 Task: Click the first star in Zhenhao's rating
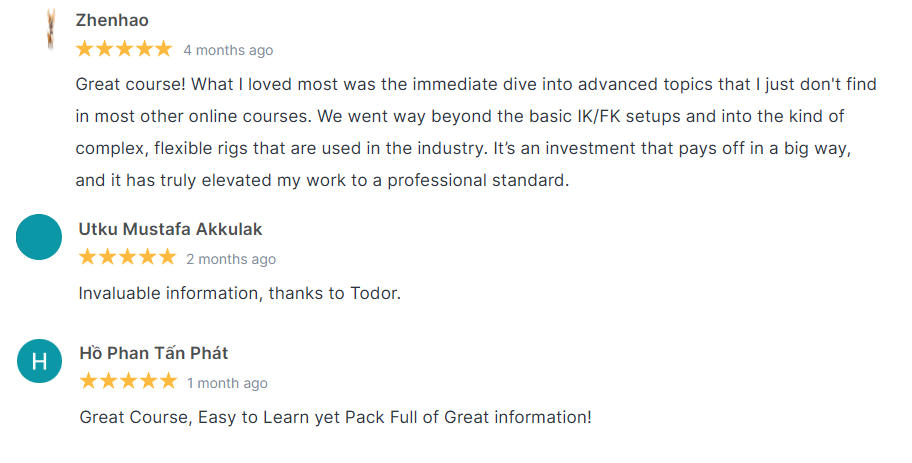point(85,49)
